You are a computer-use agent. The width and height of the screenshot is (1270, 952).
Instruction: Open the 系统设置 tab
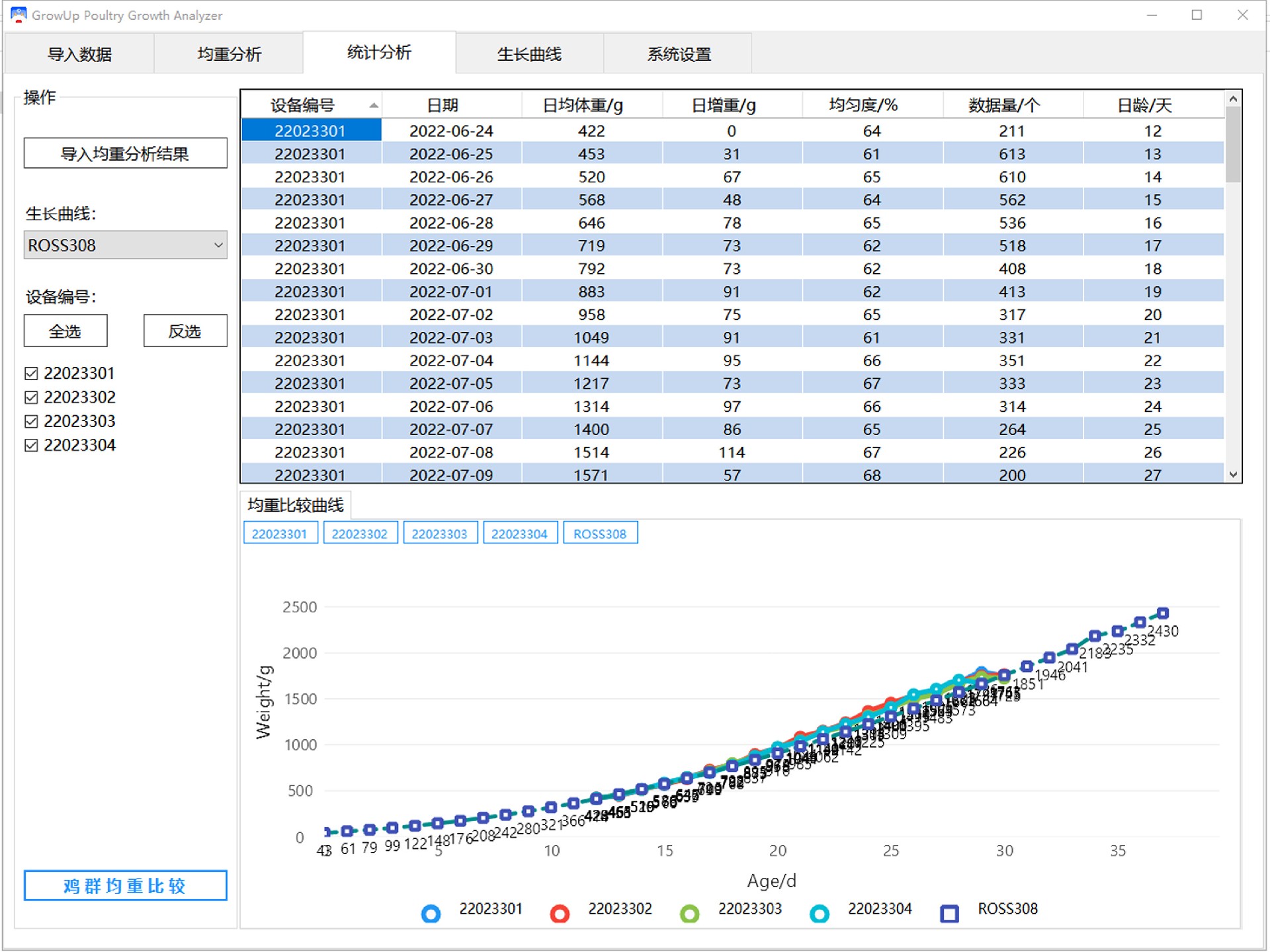pyautogui.click(x=679, y=54)
